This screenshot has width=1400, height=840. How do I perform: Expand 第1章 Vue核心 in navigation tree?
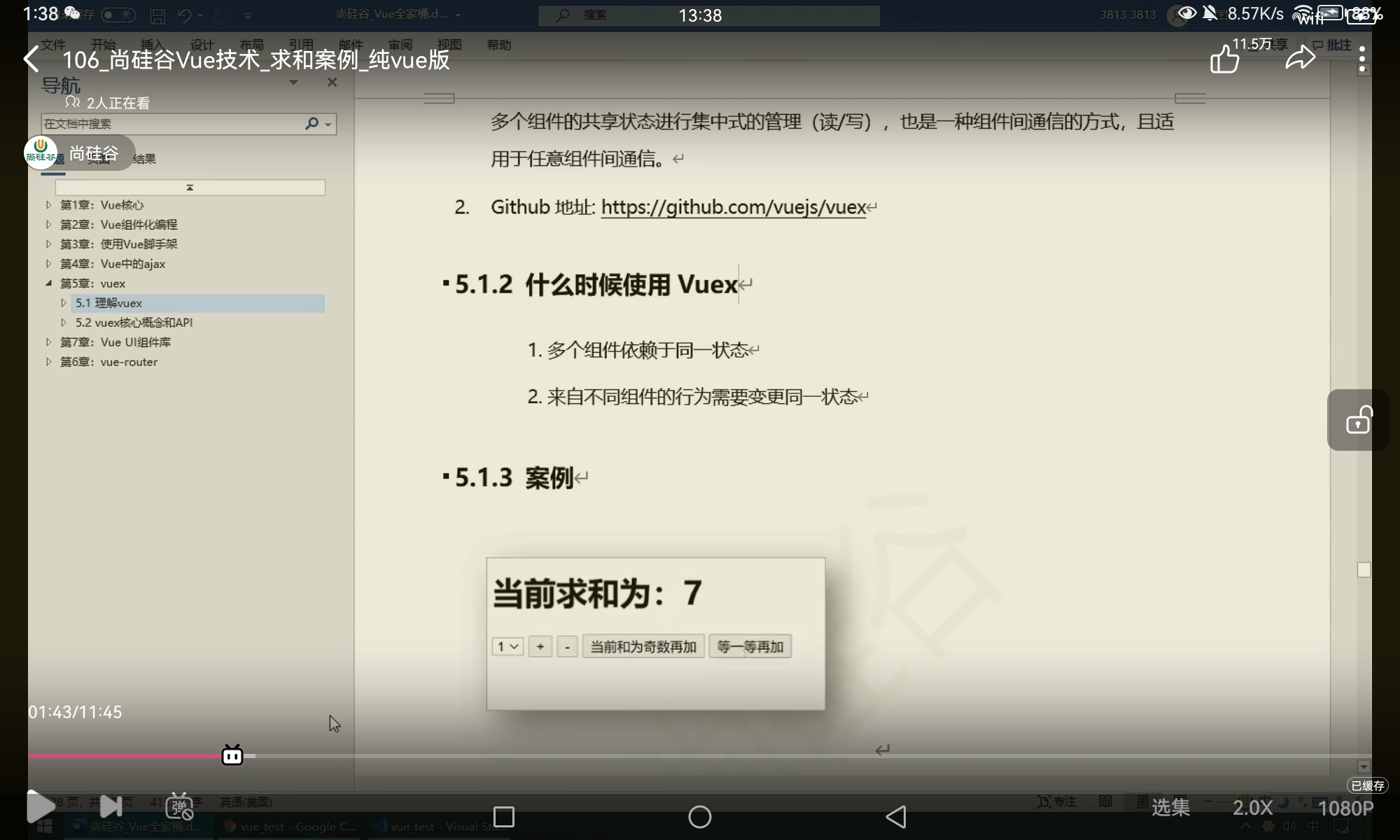point(48,205)
